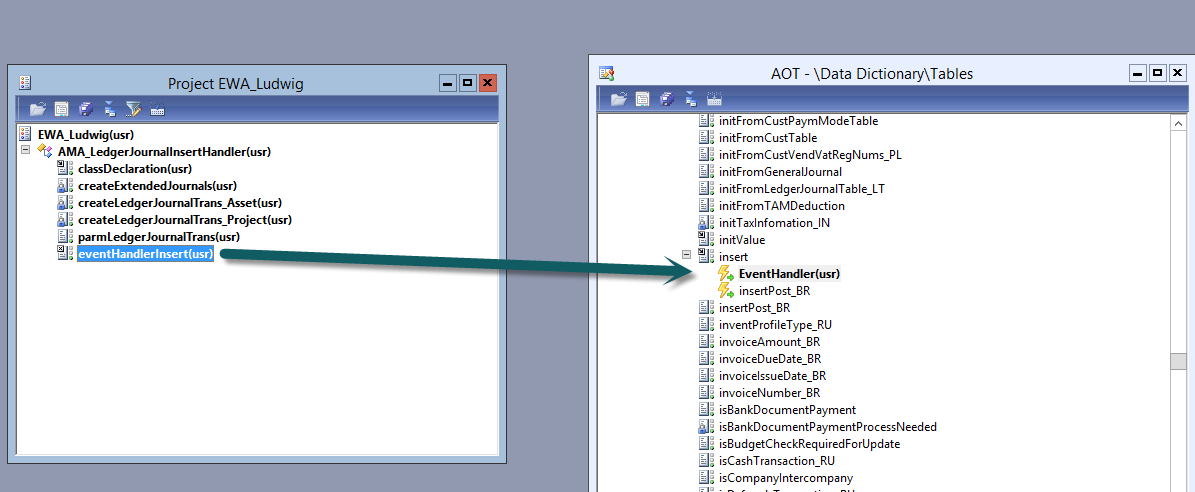Click Properties icon in AOT toolbar
Image resolution: width=1195 pixels, height=492 pixels.
pos(643,98)
